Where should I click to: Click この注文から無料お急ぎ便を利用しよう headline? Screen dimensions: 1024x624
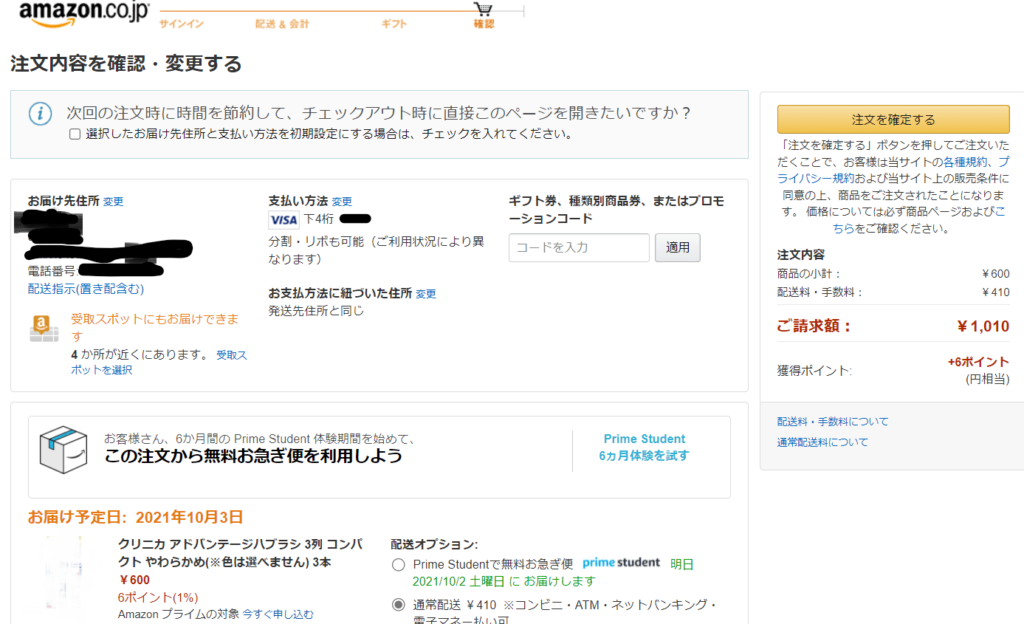(253, 456)
